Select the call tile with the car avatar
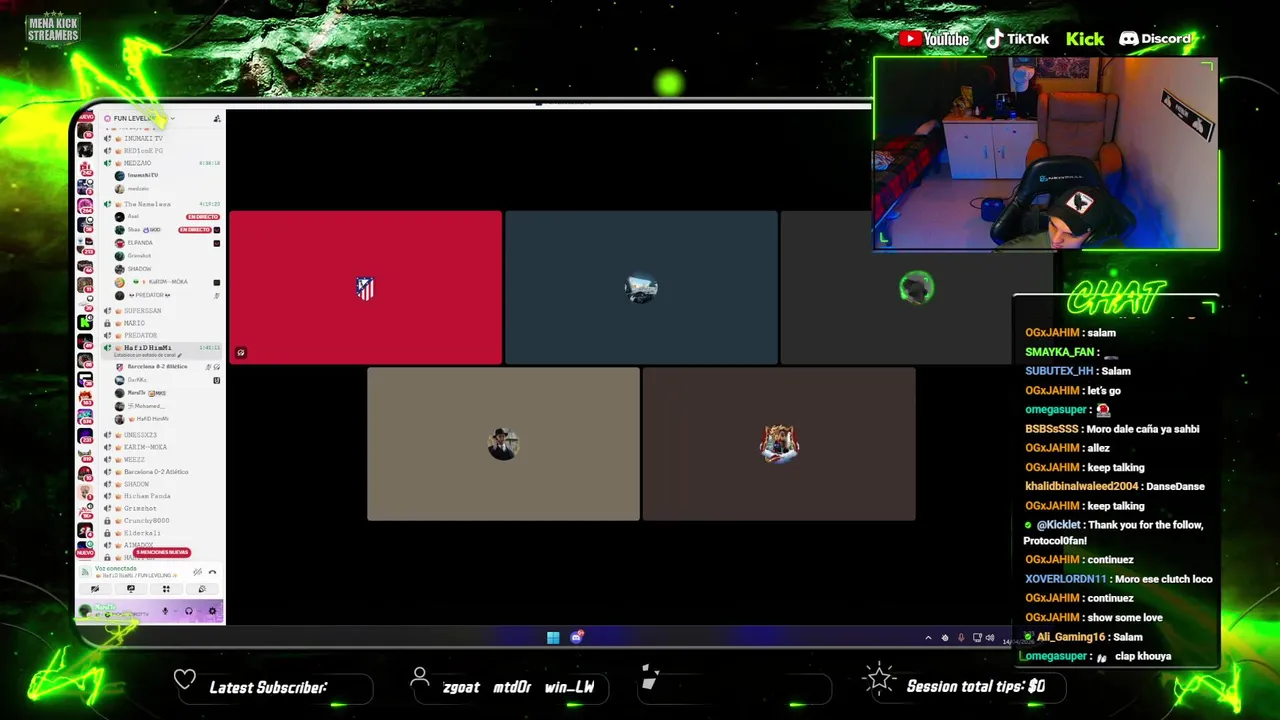This screenshot has height=720, width=1280. coord(641,288)
